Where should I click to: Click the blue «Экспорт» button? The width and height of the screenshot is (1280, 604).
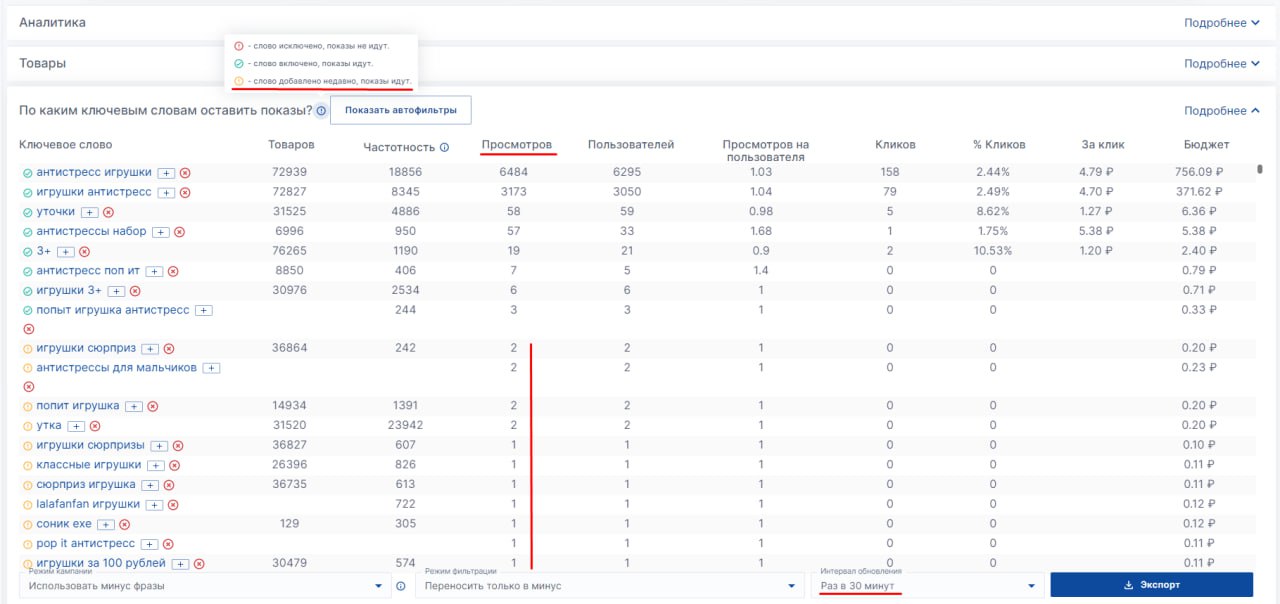pos(1151,585)
